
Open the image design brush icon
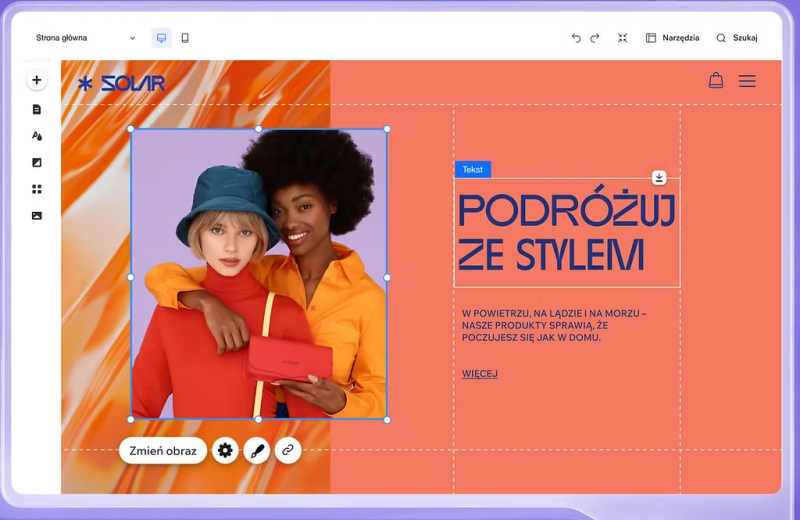tap(257, 451)
